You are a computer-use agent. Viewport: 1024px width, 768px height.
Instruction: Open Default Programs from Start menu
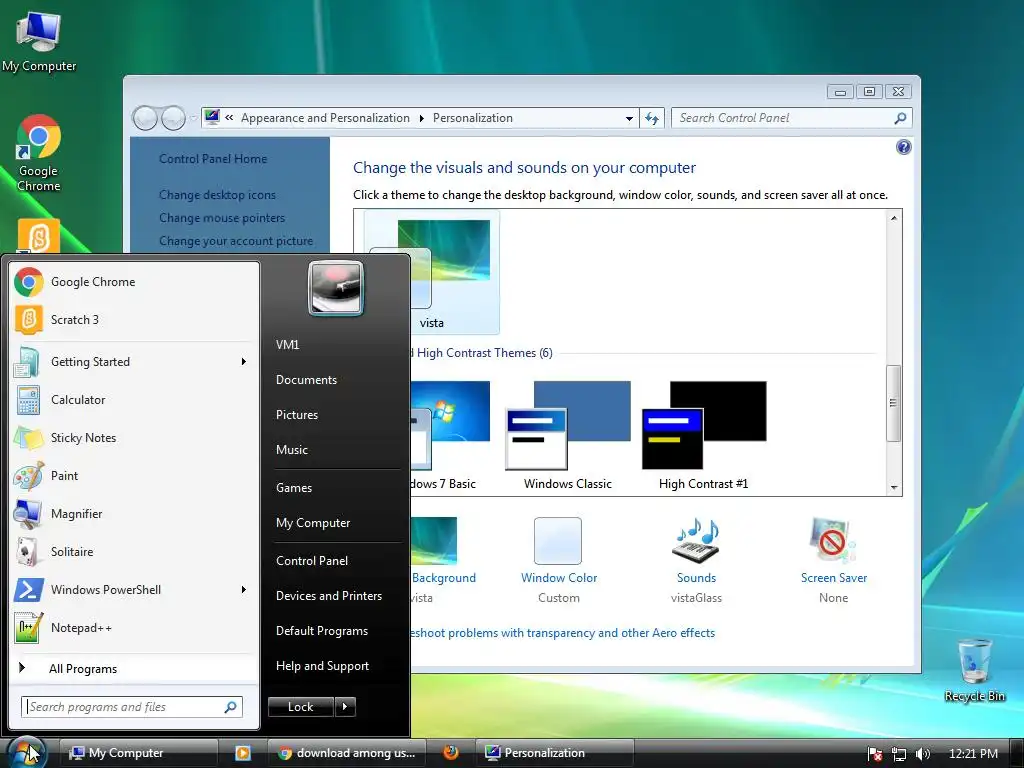321,631
